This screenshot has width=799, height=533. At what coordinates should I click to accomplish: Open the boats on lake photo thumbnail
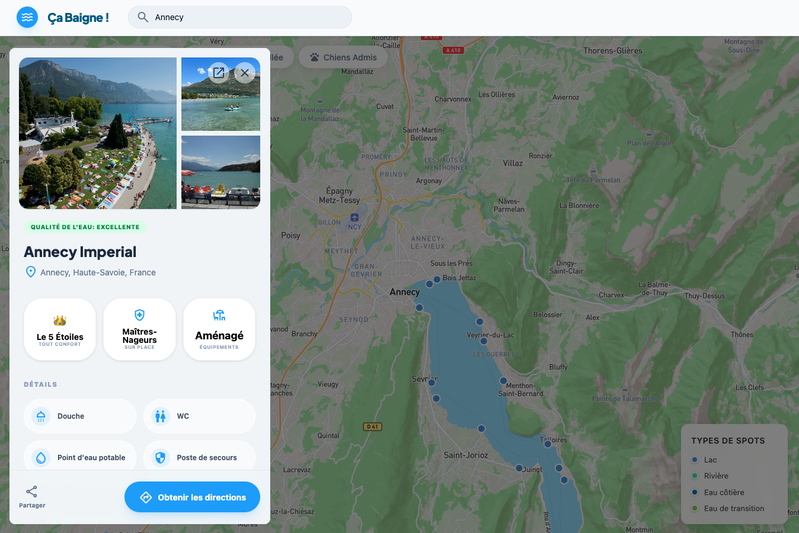click(x=221, y=172)
